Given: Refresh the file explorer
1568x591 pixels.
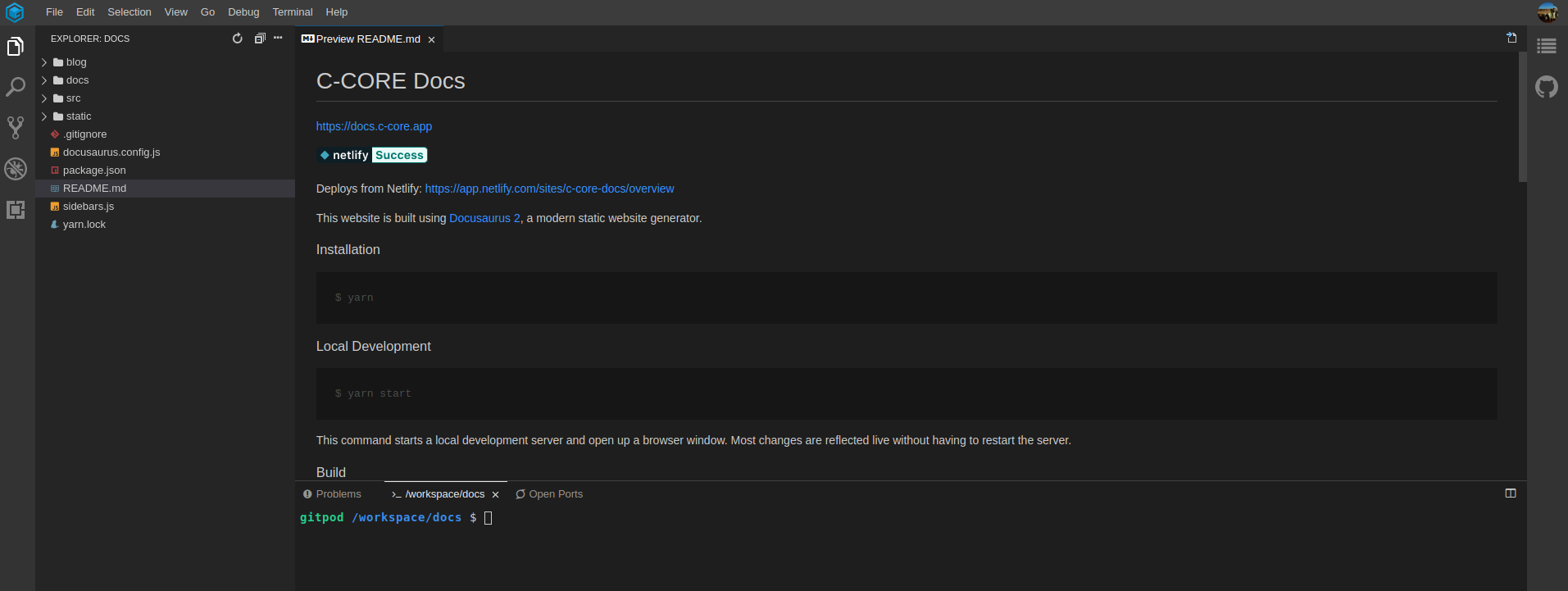Looking at the screenshot, I should pos(238,39).
